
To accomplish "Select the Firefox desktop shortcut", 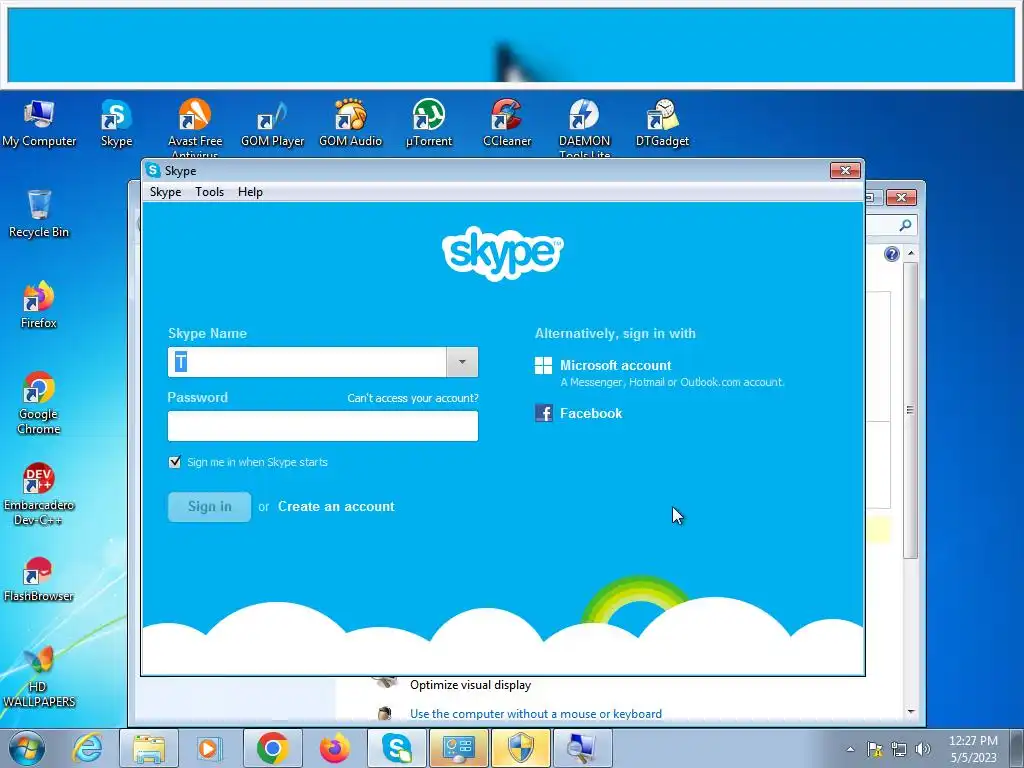I will click(39, 305).
